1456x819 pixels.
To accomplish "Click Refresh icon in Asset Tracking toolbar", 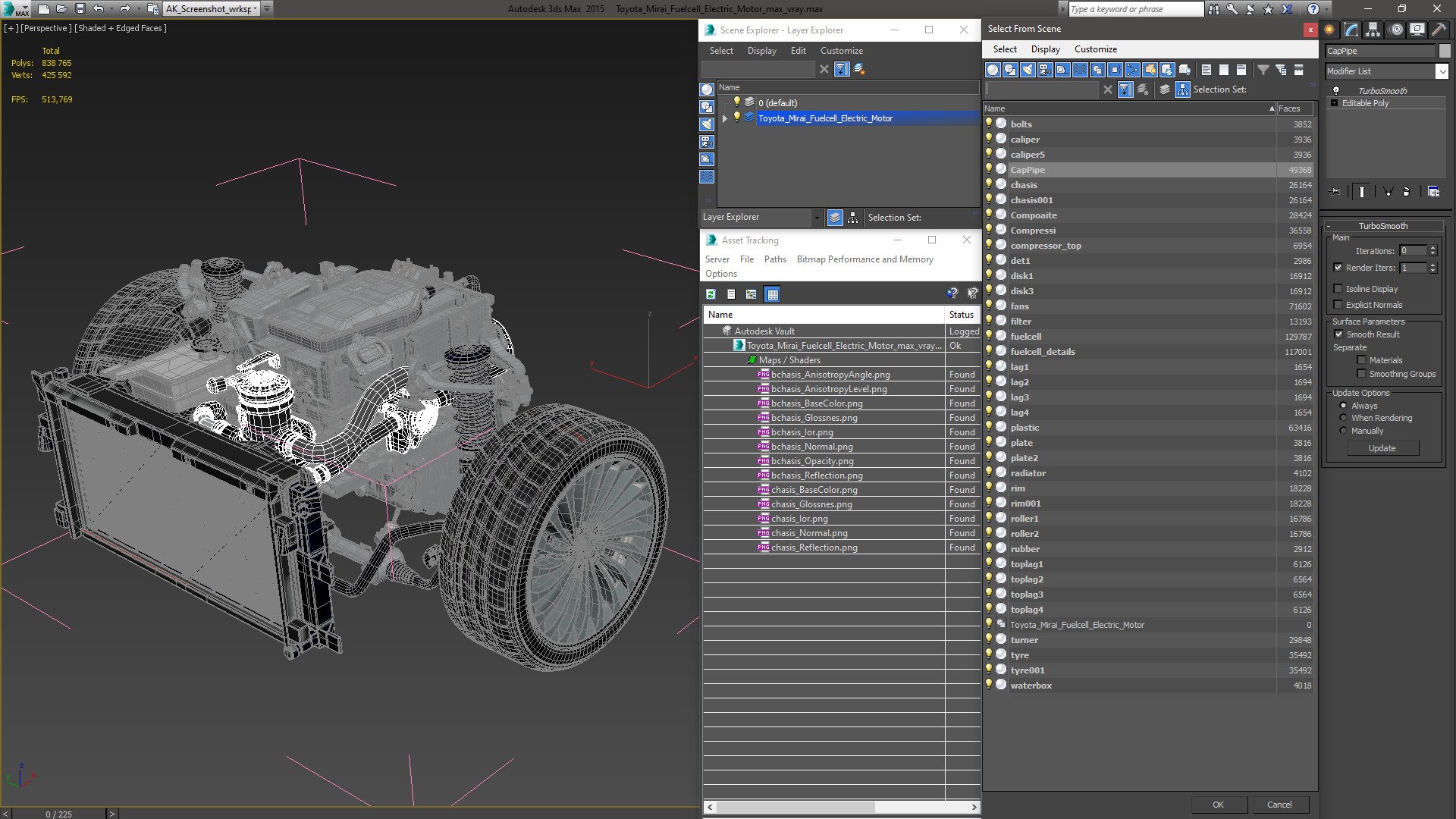I will [711, 294].
